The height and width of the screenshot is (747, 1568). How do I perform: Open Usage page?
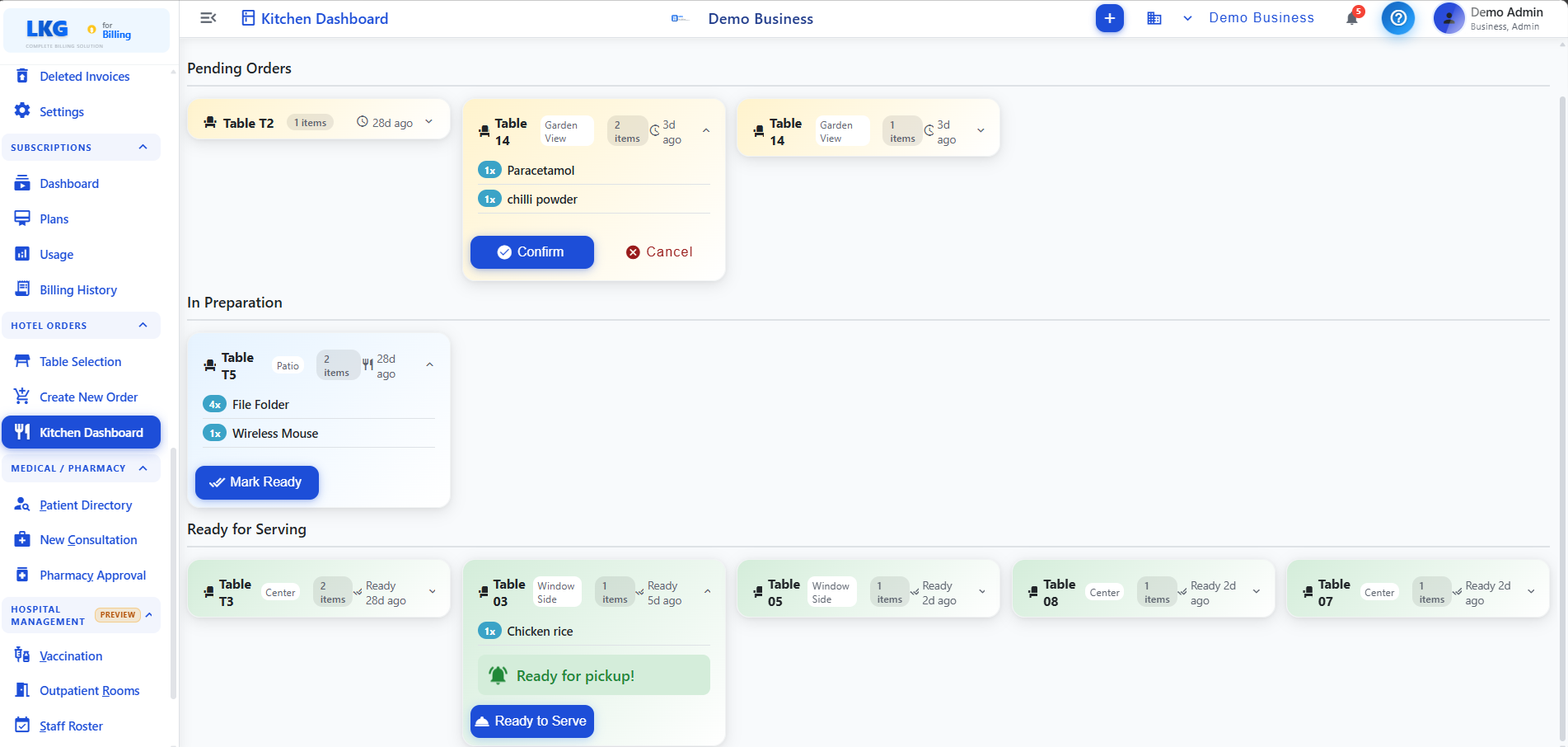click(x=57, y=255)
